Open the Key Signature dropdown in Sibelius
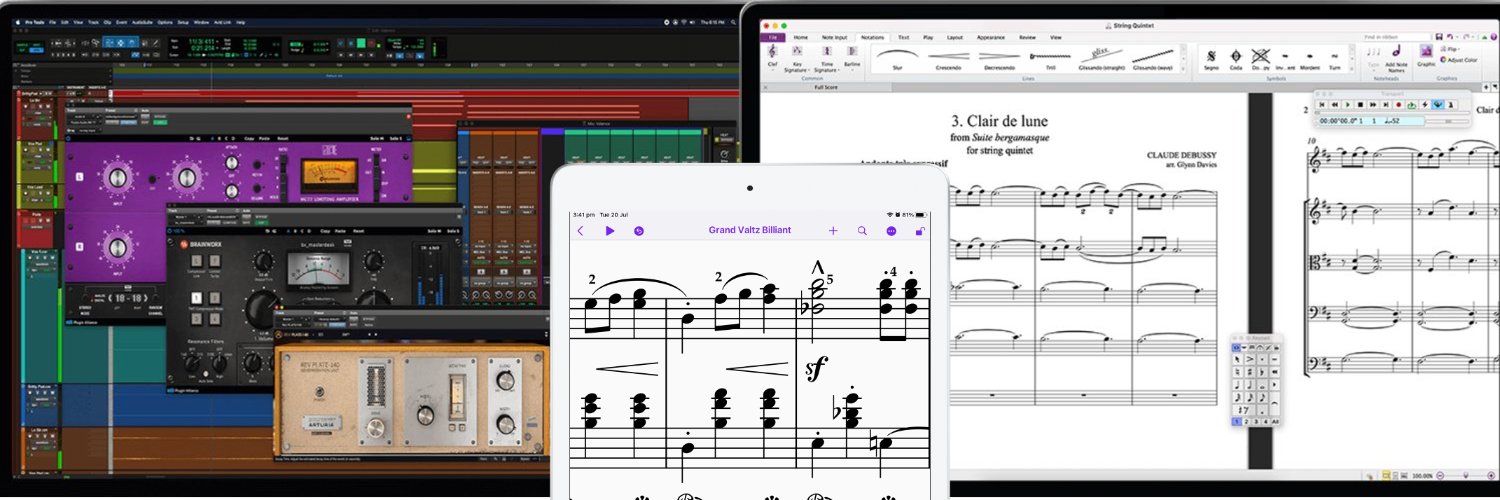 (x=797, y=58)
